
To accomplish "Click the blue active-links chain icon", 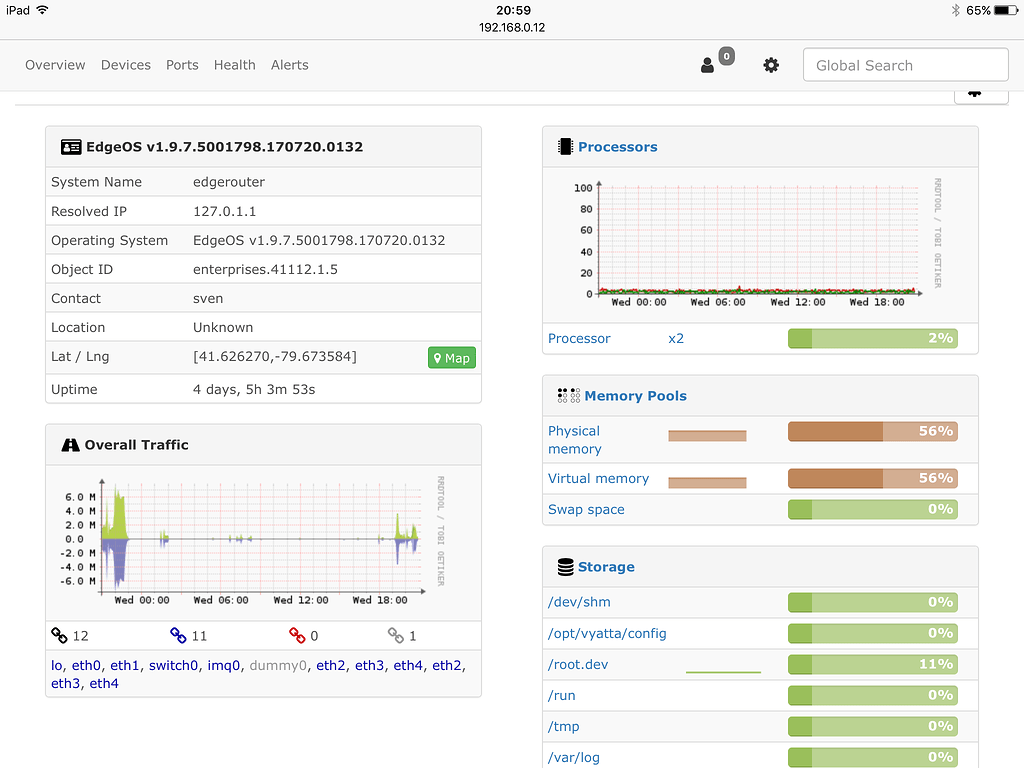I will 179,634.
